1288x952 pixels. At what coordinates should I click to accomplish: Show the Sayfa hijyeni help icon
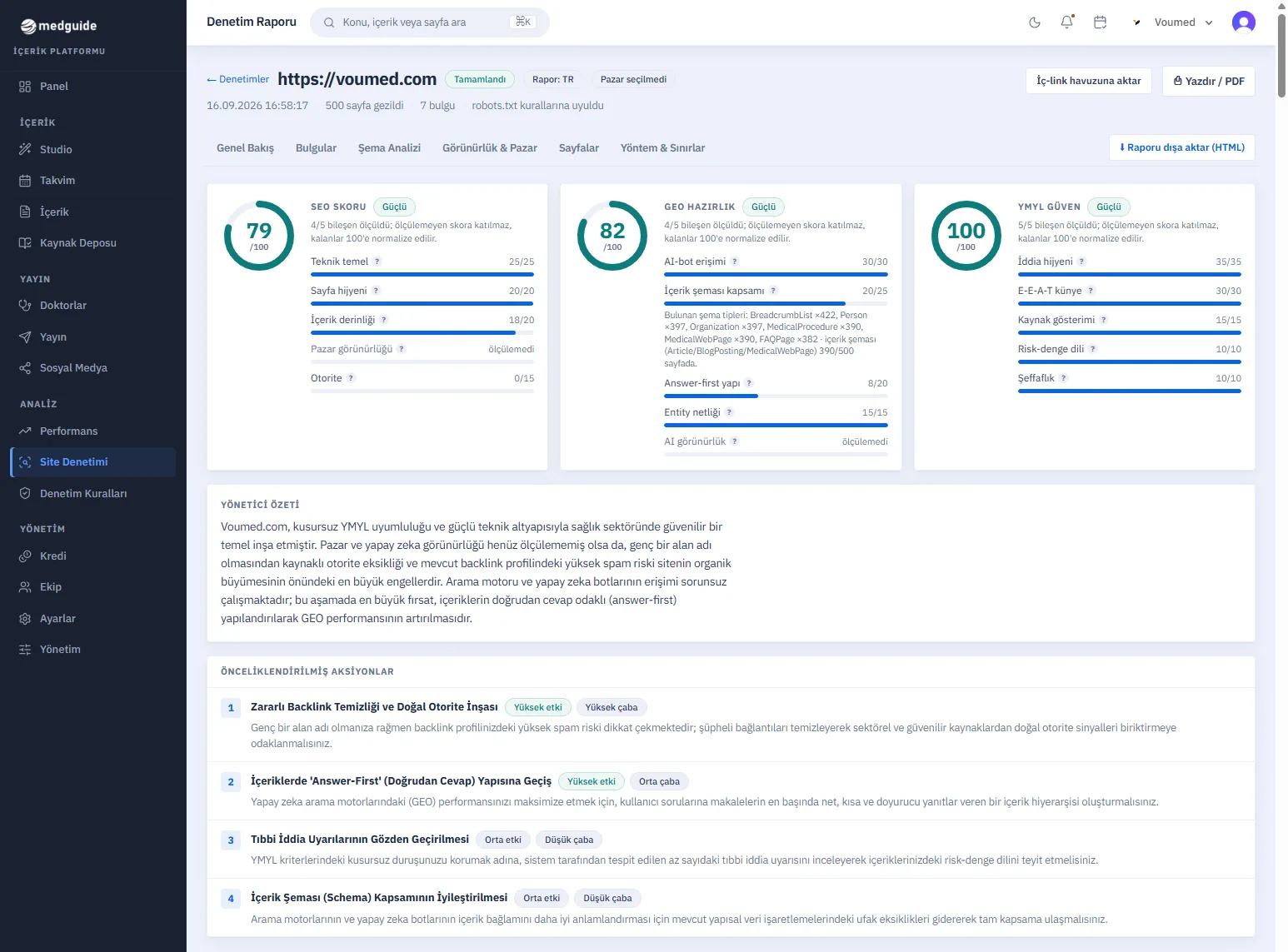click(376, 291)
